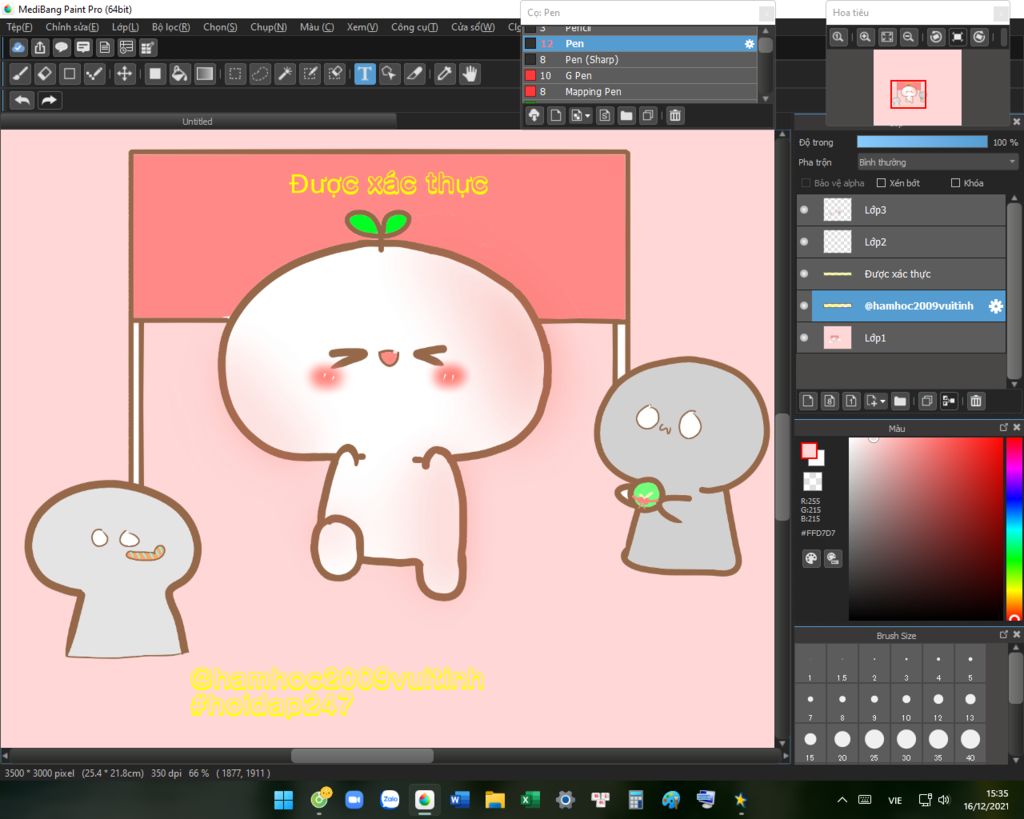Open the Tệp menu
The height and width of the screenshot is (819, 1024).
pyautogui.click(x=19, y=27)
